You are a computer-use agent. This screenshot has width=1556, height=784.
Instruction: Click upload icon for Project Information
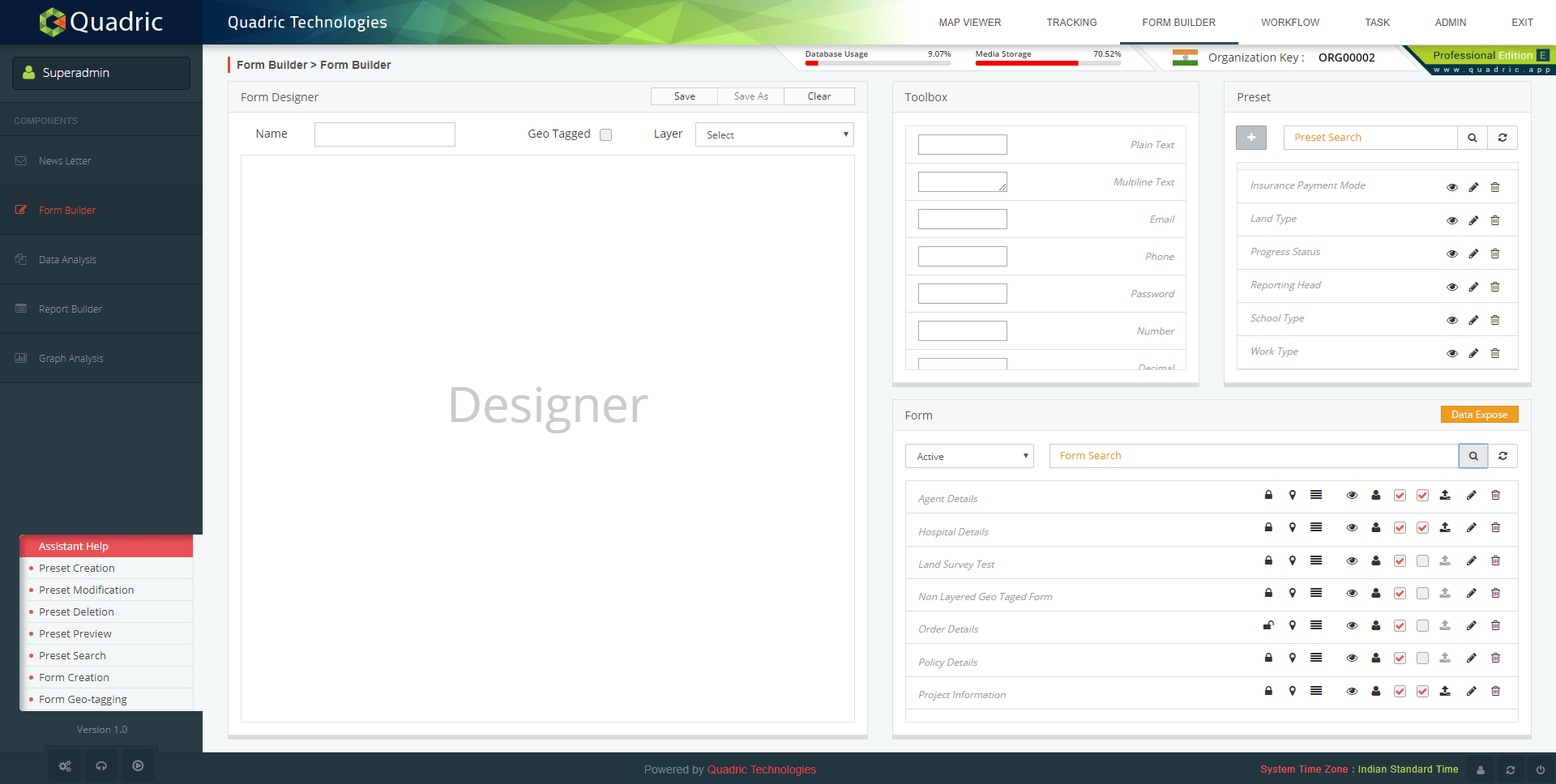pos(1445,691)
